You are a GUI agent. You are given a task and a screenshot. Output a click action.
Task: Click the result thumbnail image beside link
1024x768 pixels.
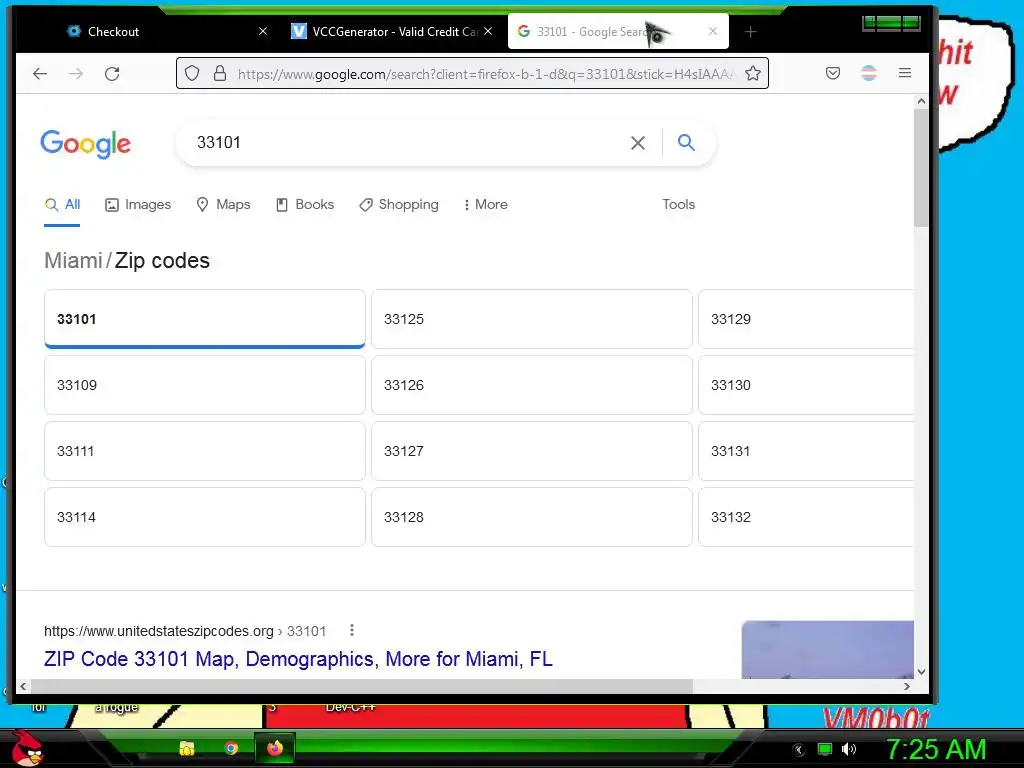point(827,650)
